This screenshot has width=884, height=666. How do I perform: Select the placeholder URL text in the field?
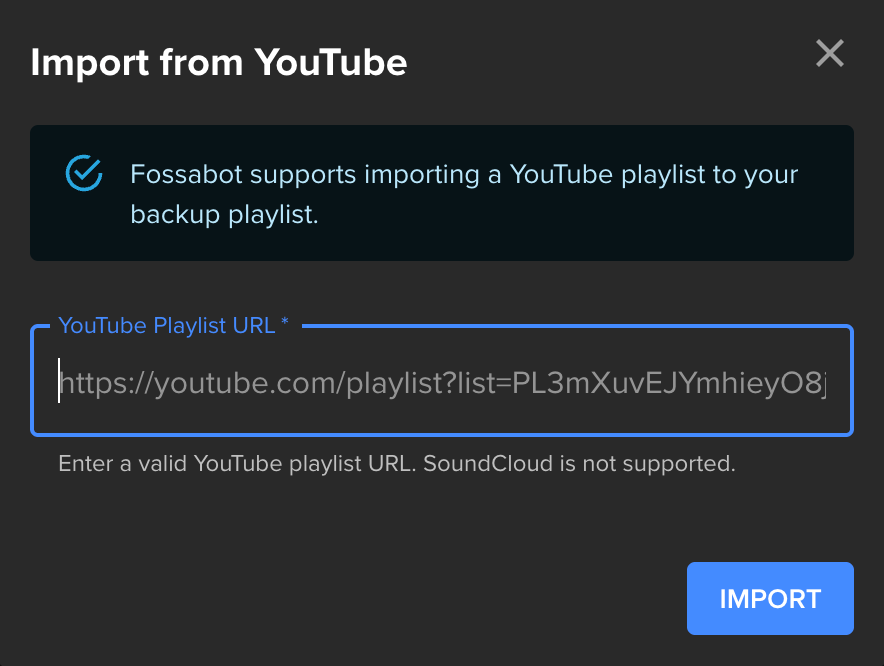440,380
